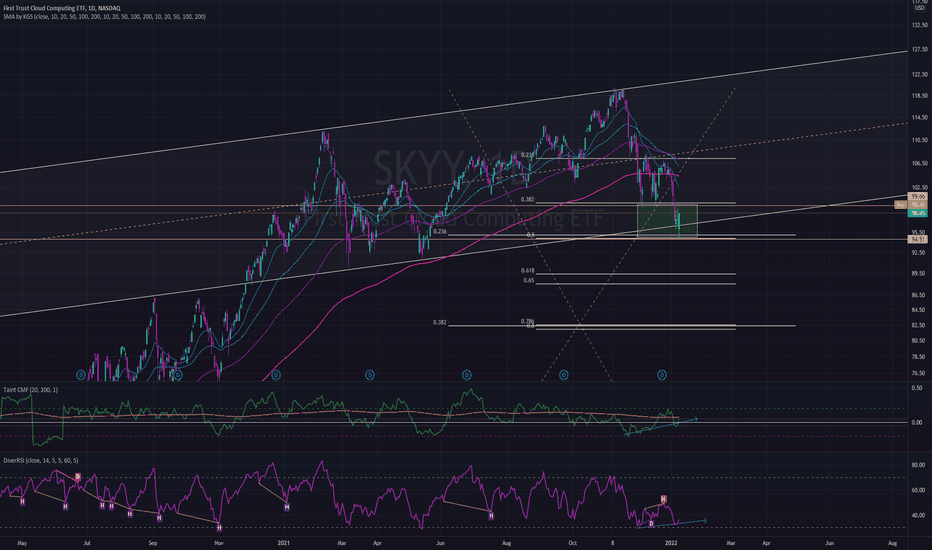Click the dividend marker just before the 2021 label
Image resolution: width=932 pixels, height=550 pixels.
[275, 375]
